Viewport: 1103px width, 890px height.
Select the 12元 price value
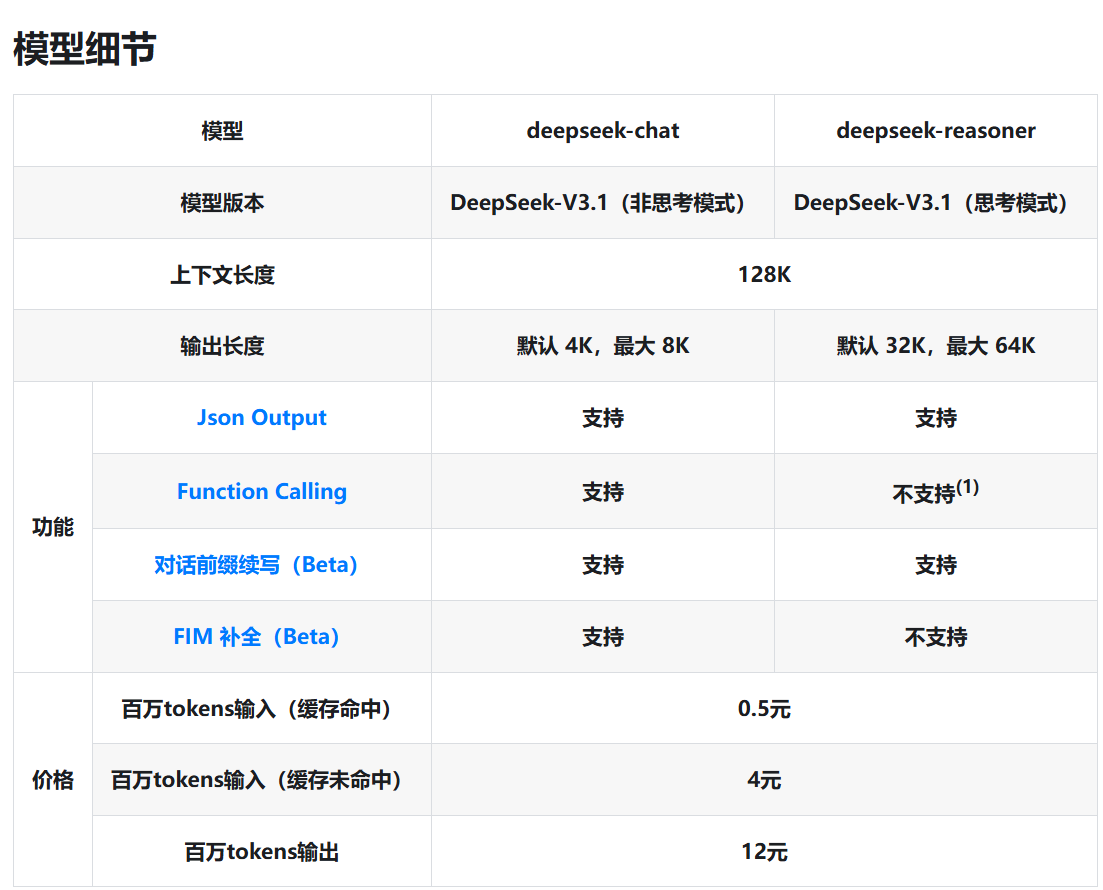coord(764,852)
